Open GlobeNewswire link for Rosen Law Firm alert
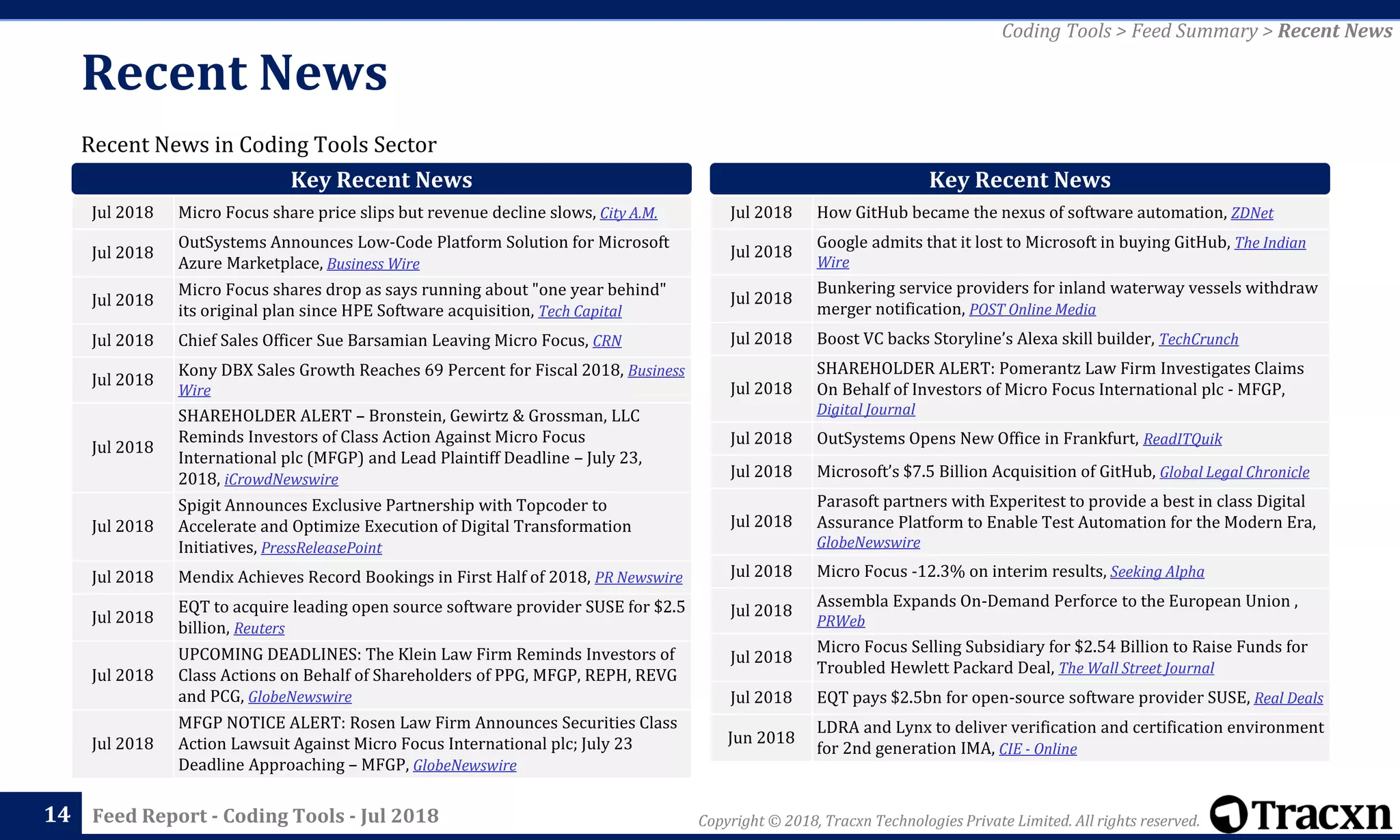The width and height of the screenshot is (1400, 840). pyautogui.click(x=465, y=766)
